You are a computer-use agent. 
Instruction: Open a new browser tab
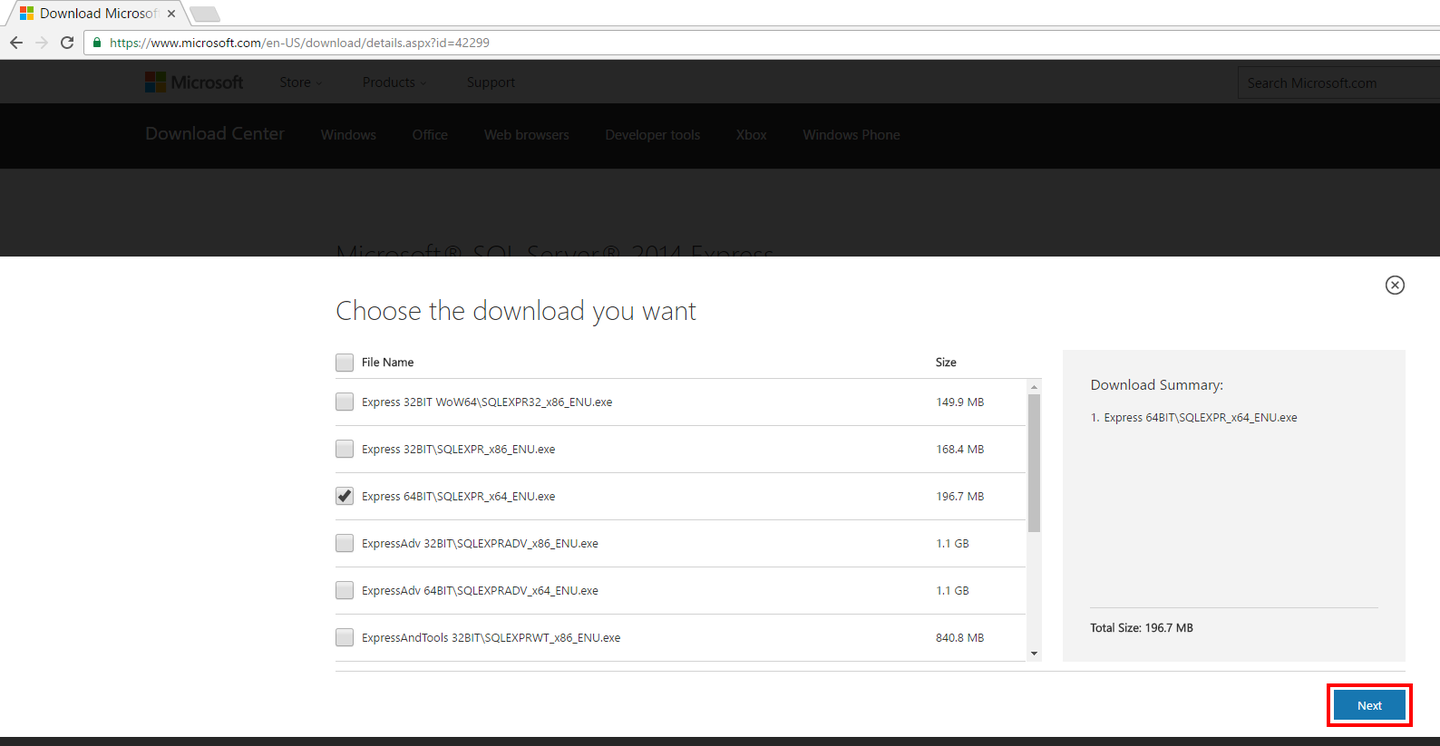(204, 14)
